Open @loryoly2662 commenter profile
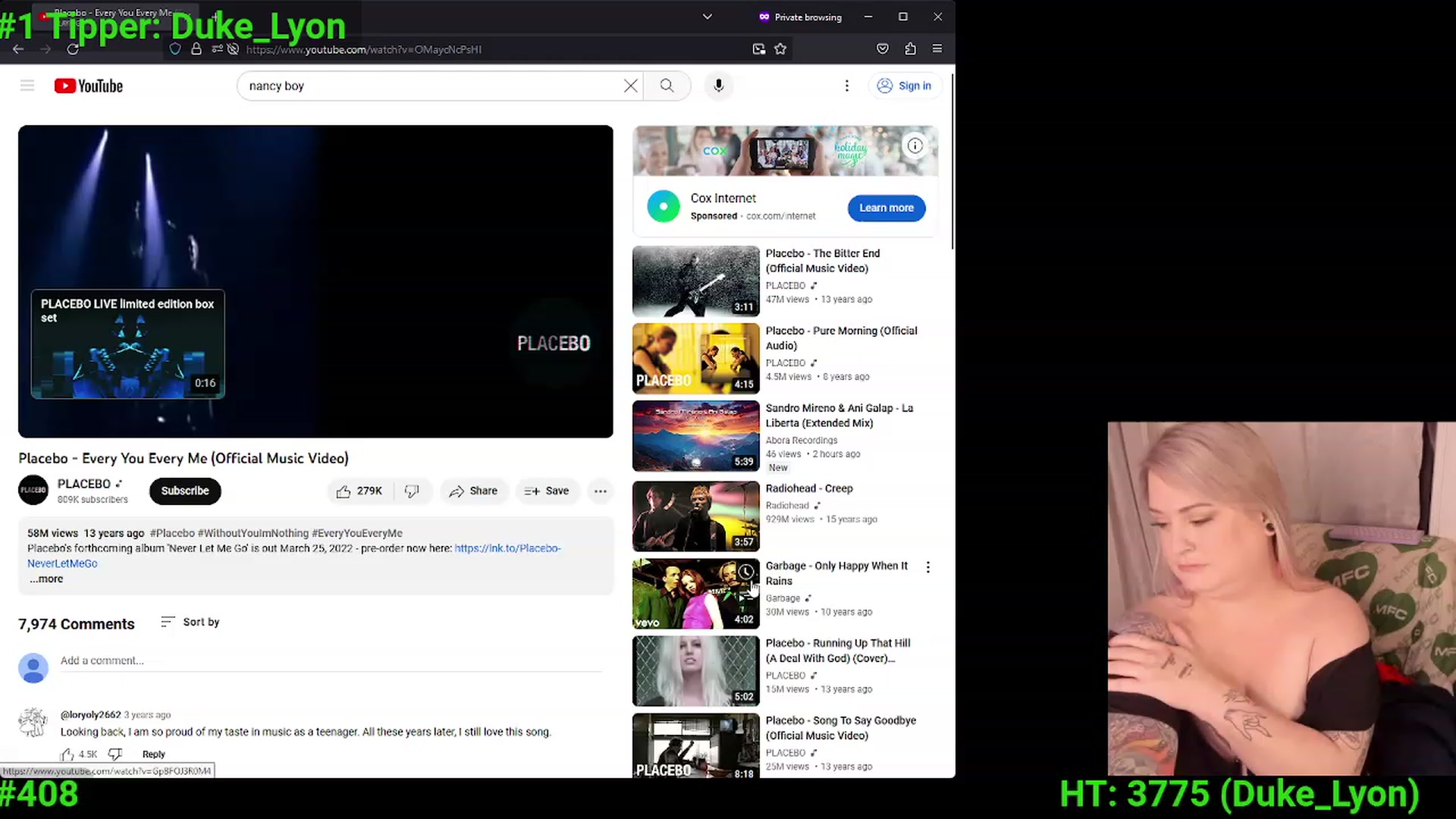1456x819 pixels. tap(90, 714)
